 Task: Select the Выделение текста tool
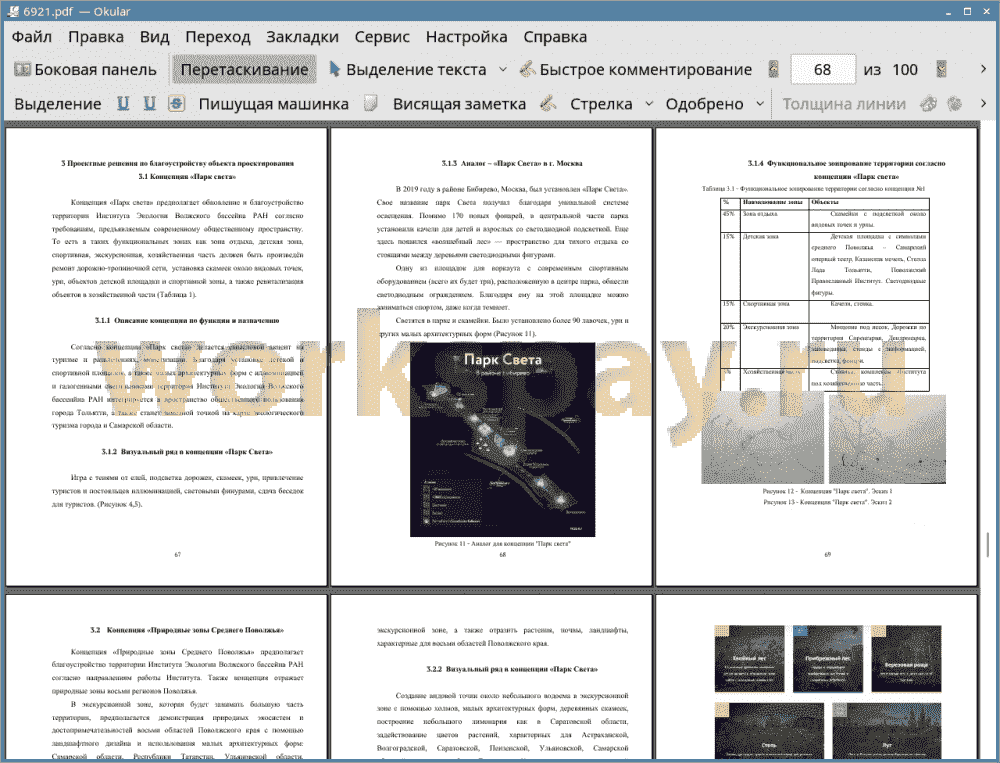[x=407, y=70]
